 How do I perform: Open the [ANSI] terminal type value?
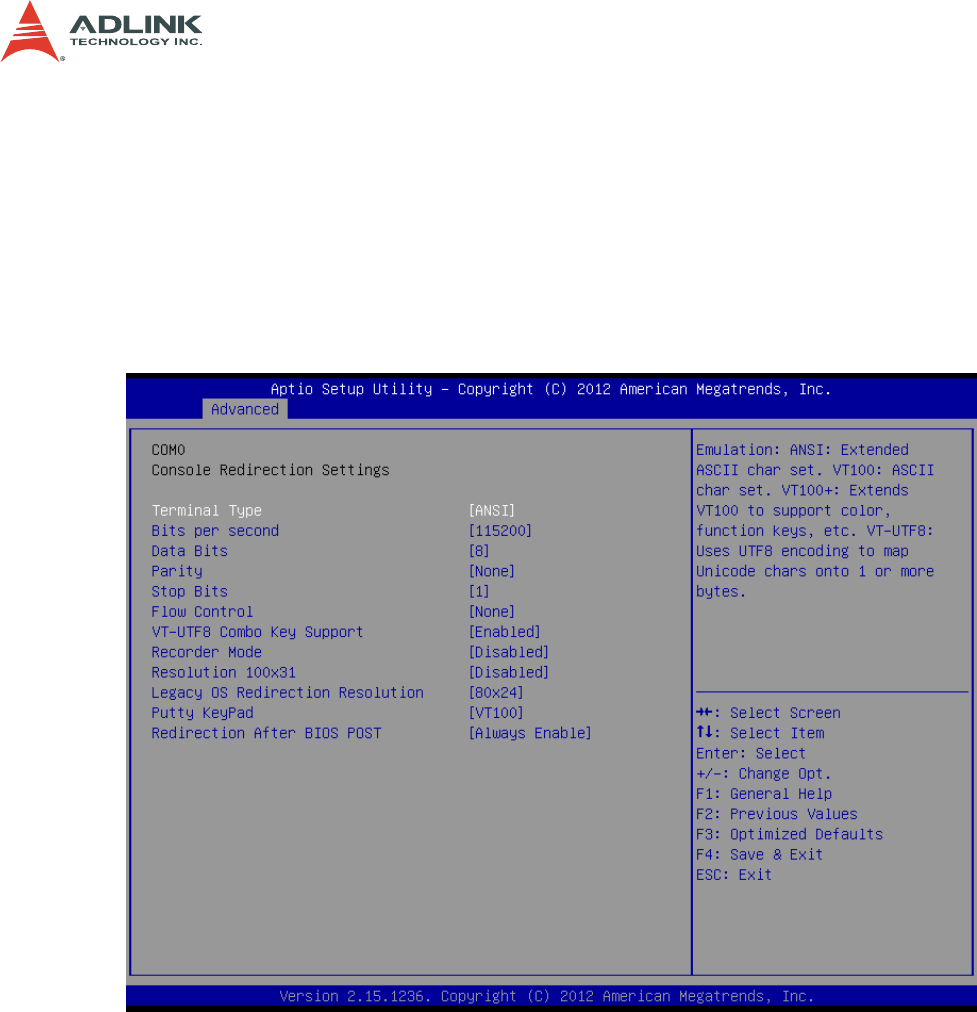point(492,511)
